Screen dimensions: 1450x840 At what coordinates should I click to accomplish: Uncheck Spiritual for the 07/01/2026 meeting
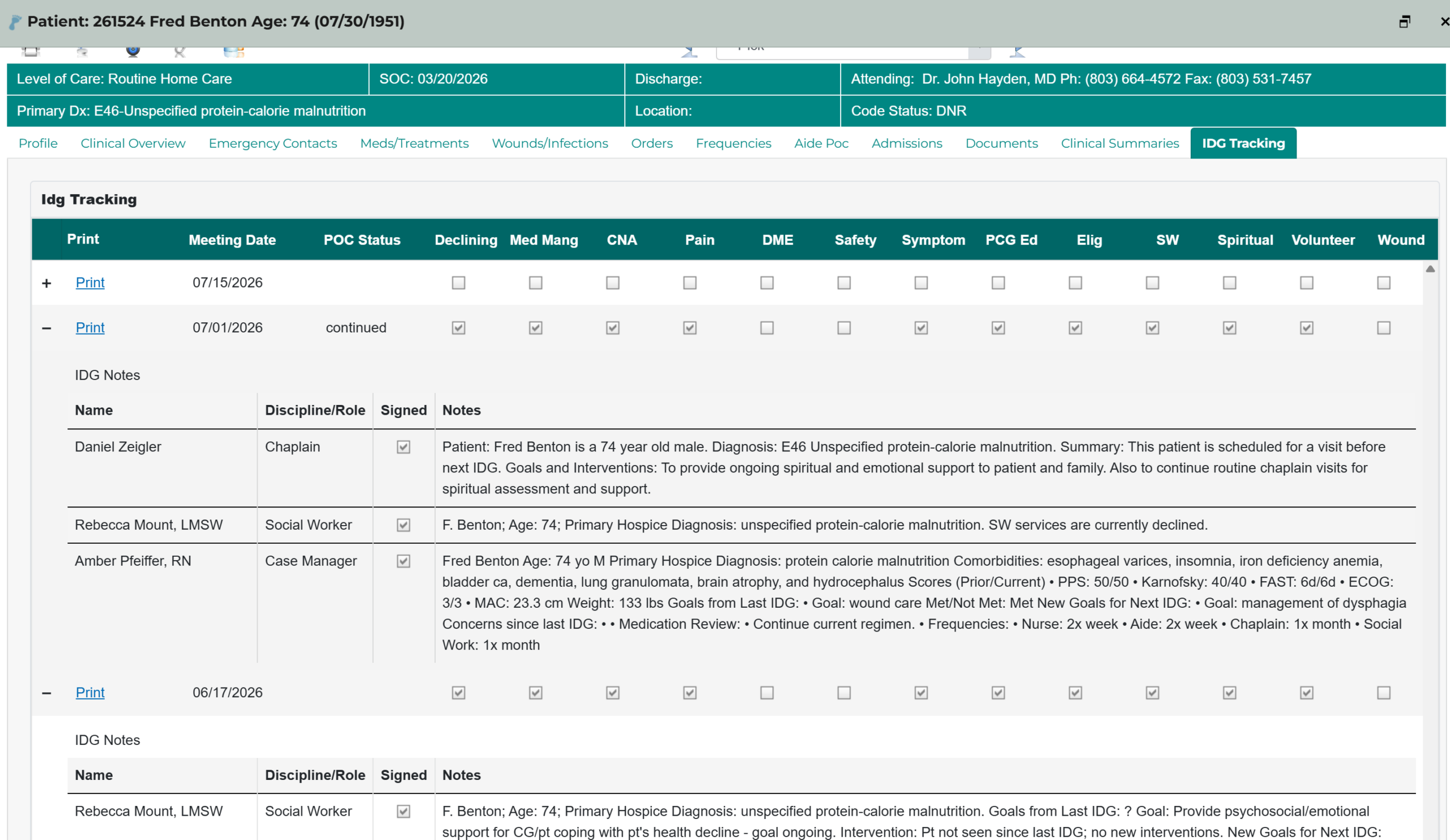coord(1229,327)
